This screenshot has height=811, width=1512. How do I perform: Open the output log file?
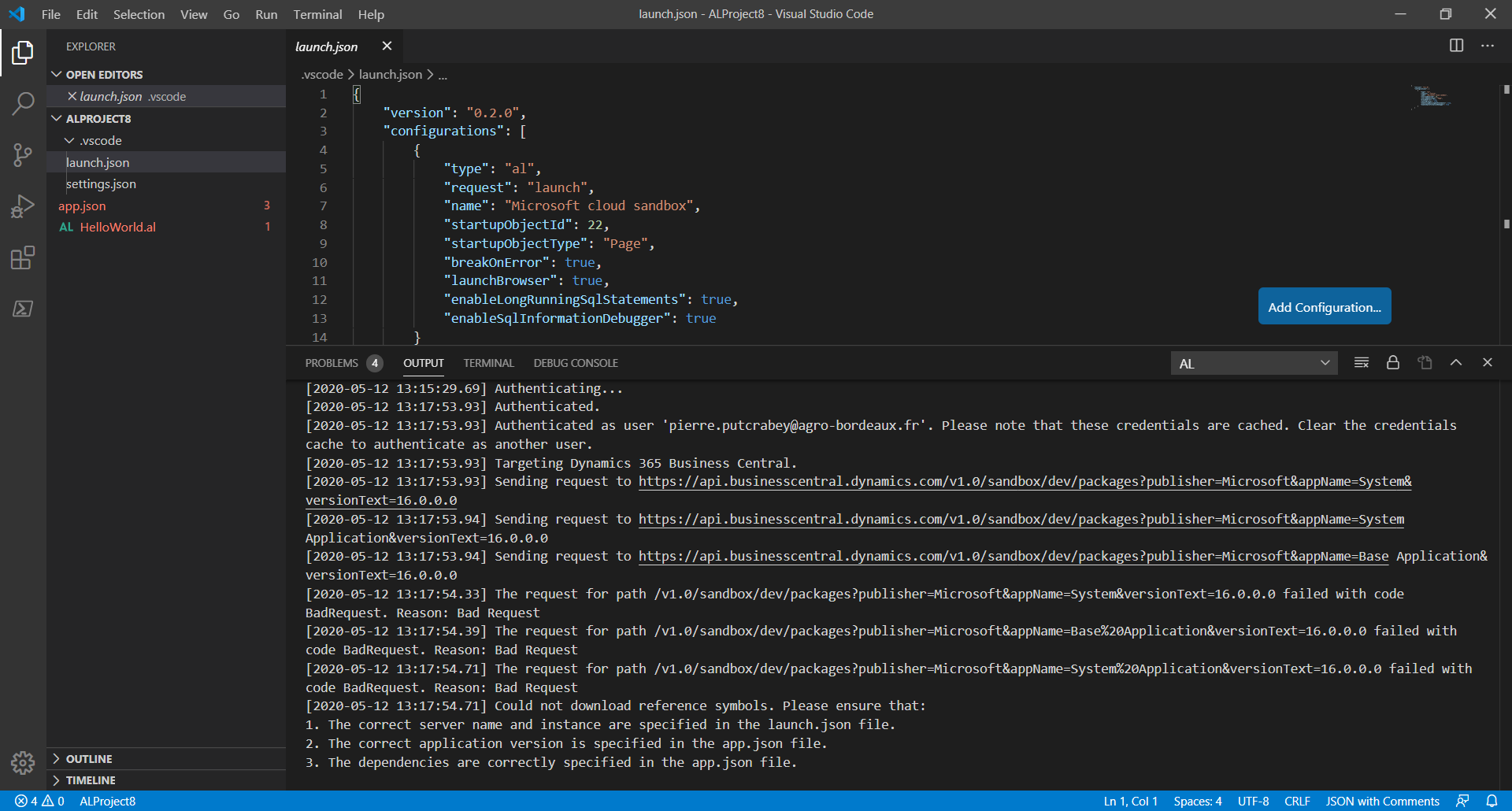tap(1425, 363)
